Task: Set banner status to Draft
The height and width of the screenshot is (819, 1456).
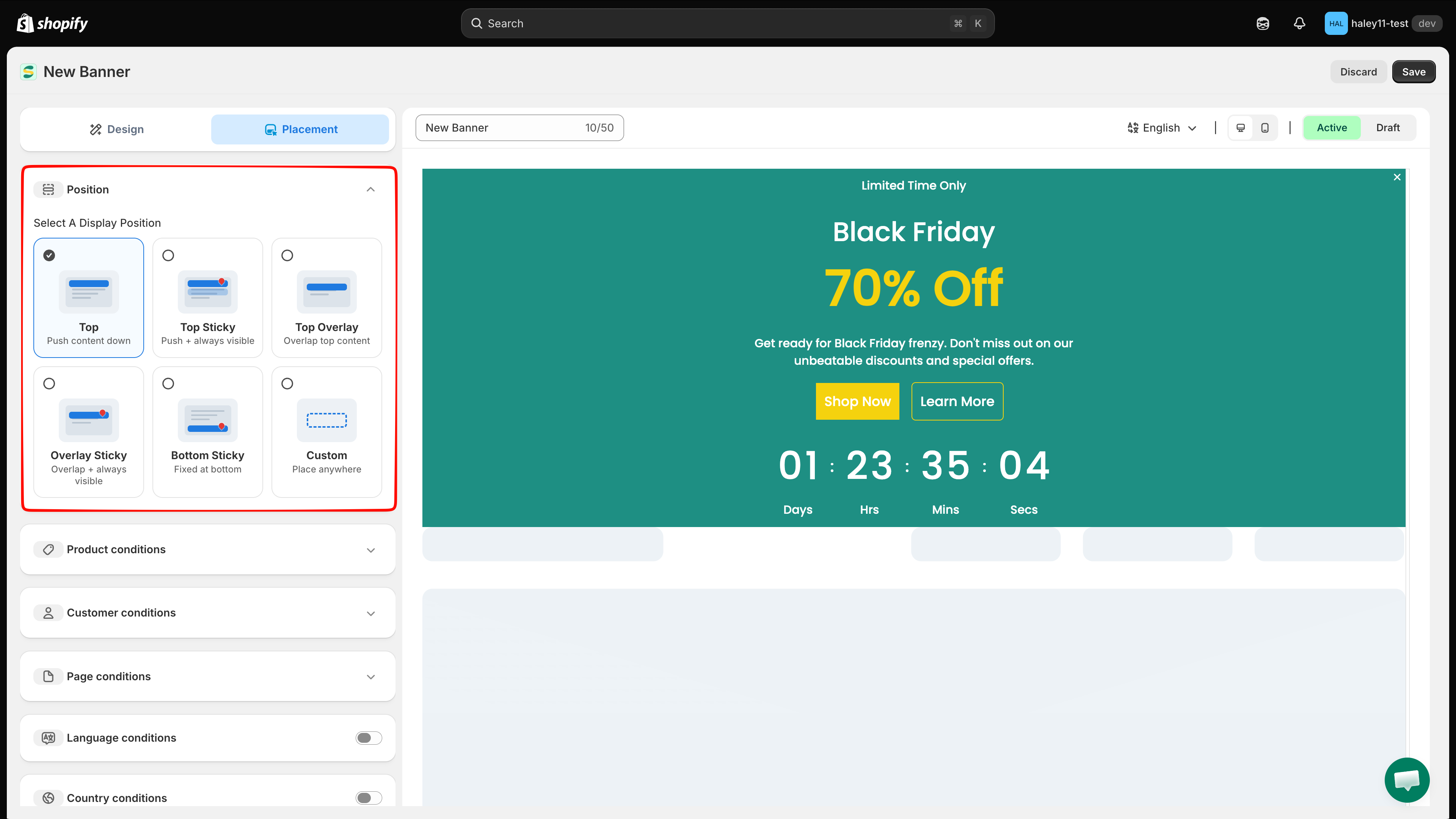Action: (x=1388, y=128)
